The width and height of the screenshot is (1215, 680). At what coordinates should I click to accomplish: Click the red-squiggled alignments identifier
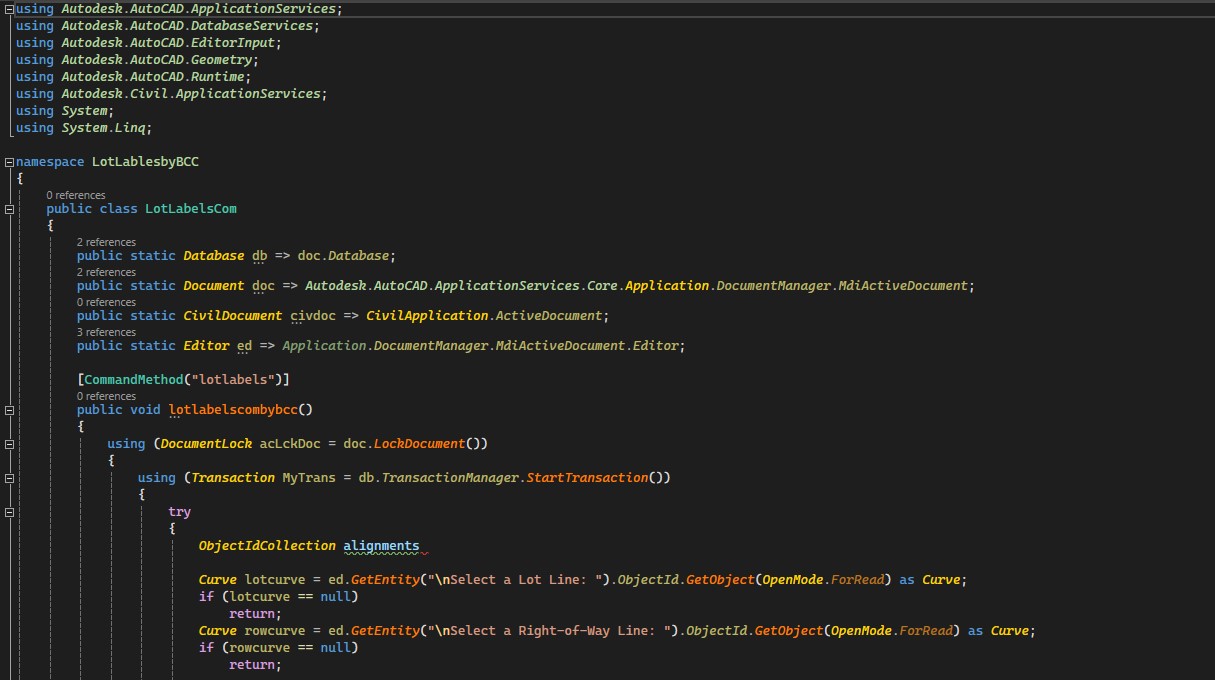pyautogui.click(x=380, y=545)
